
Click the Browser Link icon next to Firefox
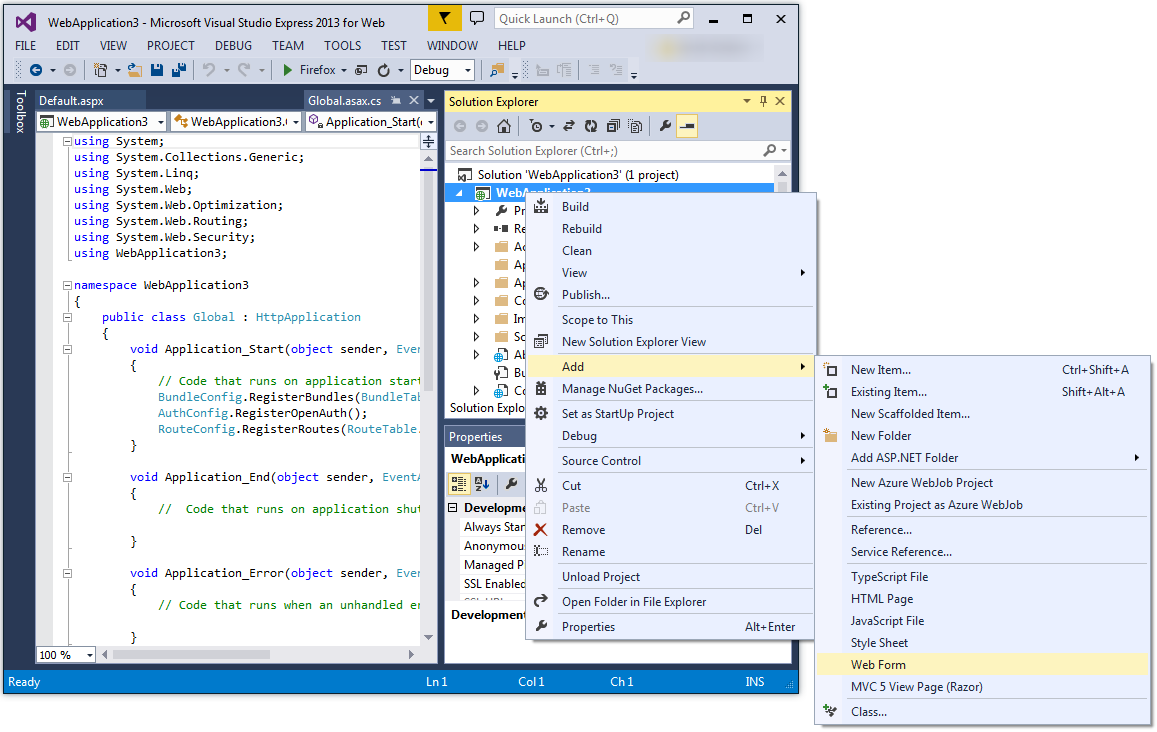361,70
